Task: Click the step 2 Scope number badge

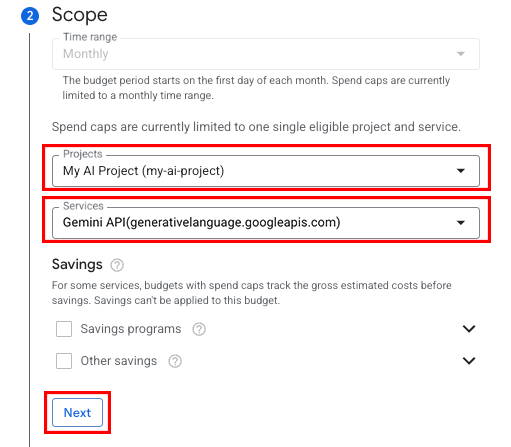Action: [x=30, y=16]
